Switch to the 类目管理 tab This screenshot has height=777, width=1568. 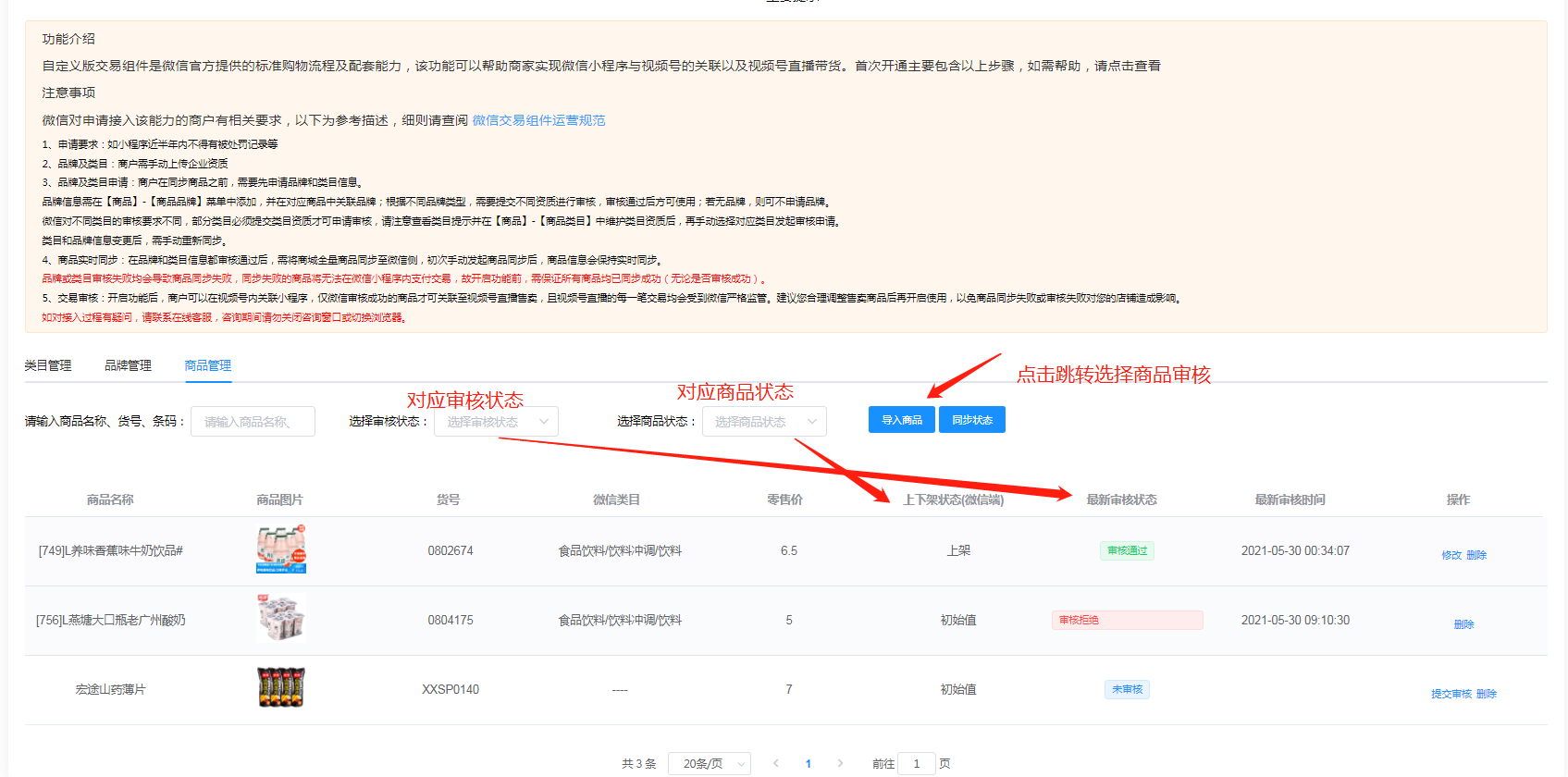point(48,365)
